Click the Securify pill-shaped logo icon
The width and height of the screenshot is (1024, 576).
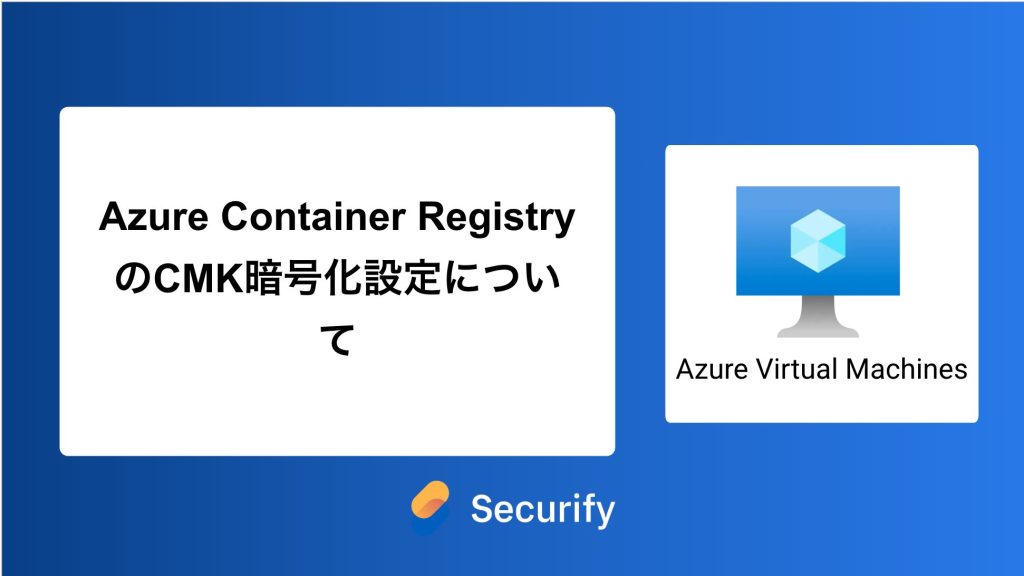(x=431, y=509)
